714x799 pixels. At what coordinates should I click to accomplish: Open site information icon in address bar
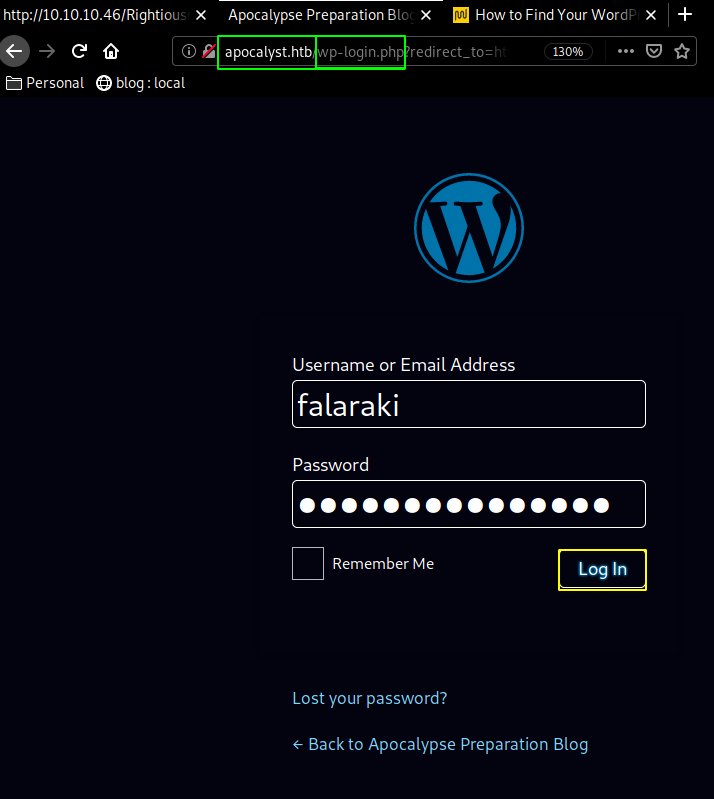(189, 51)
